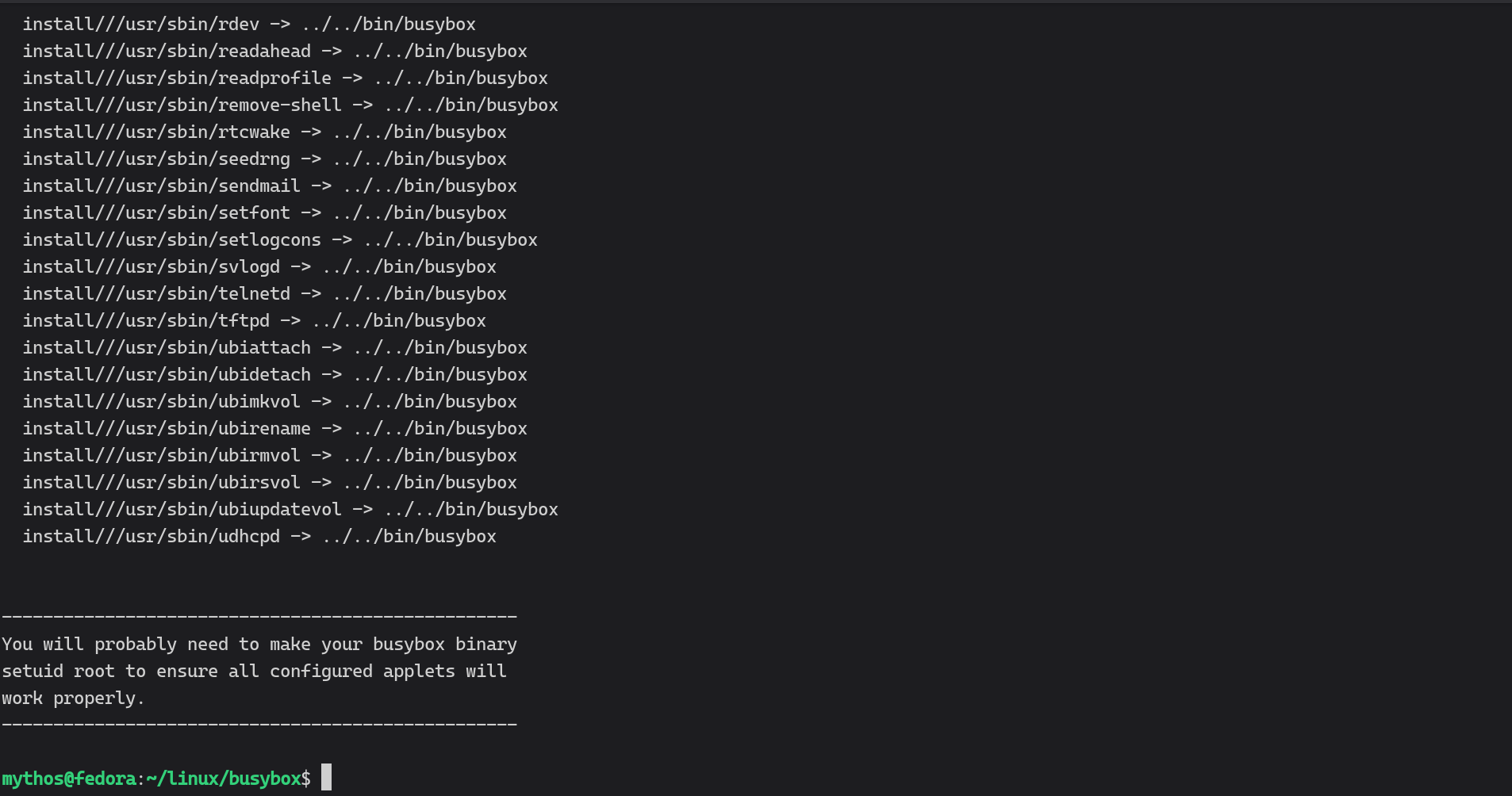Click the readprofile symlink line
Image resolution: width=1512 pixels, height=796 pixels.
[285, 78]
